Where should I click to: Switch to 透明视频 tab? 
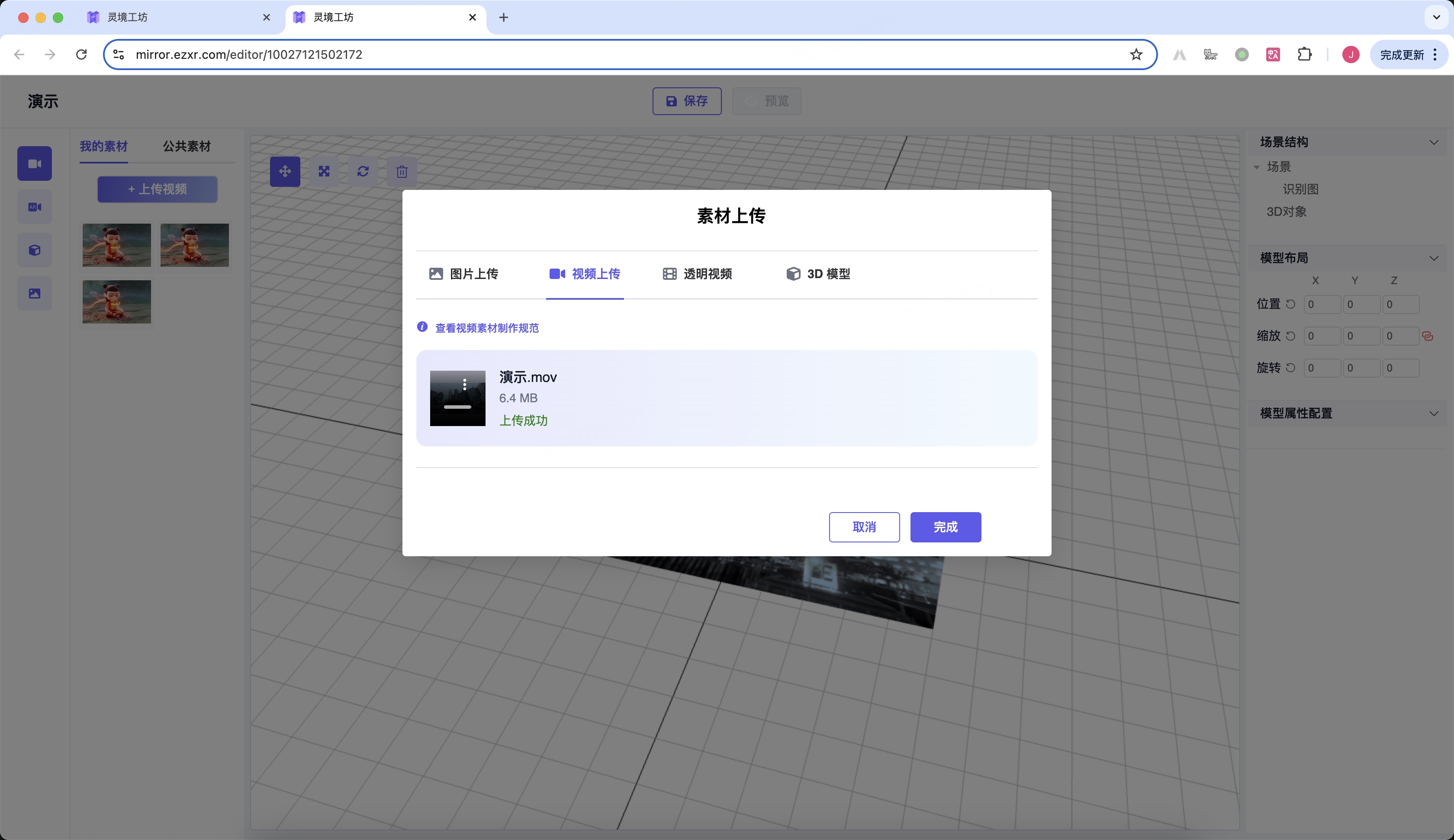697,273
